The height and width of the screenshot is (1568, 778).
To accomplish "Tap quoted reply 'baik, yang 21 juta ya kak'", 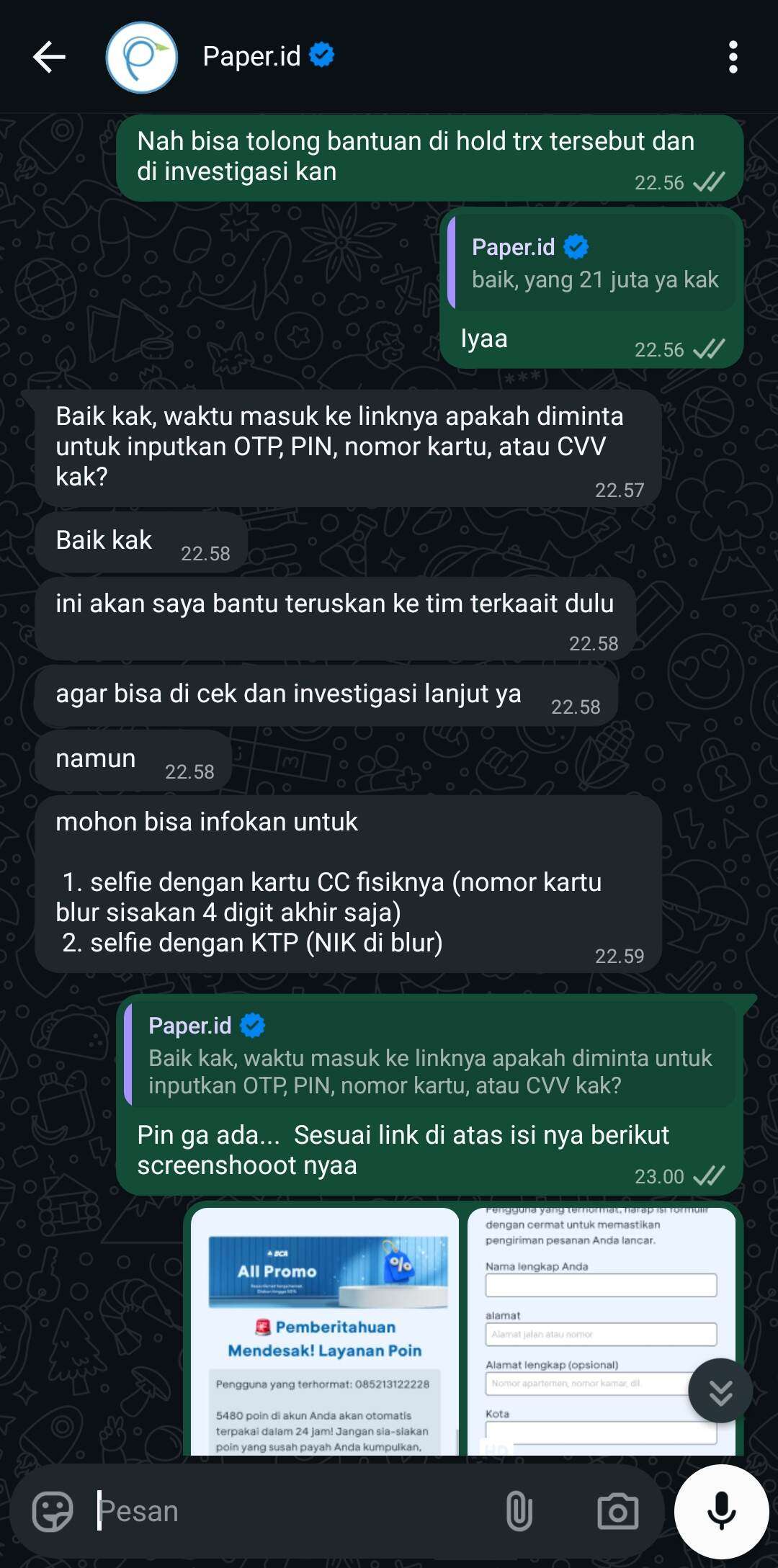I will click(x=592, y=262).
